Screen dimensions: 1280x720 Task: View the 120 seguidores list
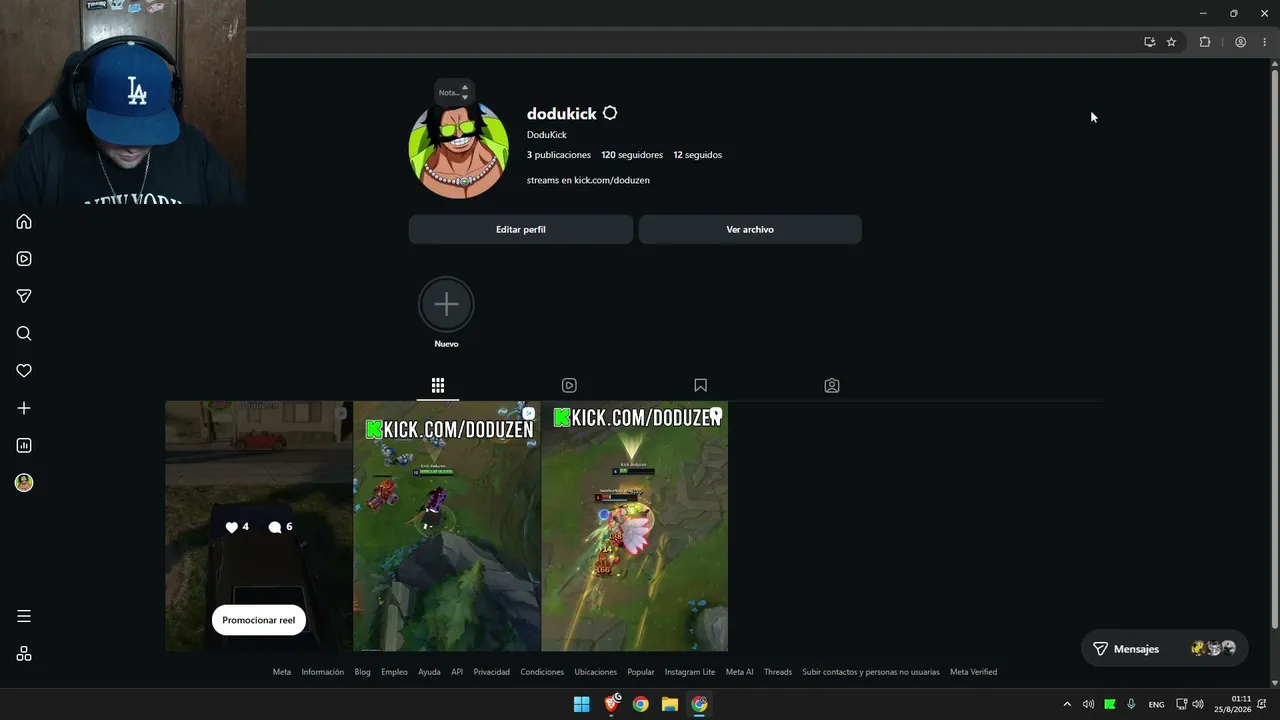pyautogui.click(x=632, y=155)
